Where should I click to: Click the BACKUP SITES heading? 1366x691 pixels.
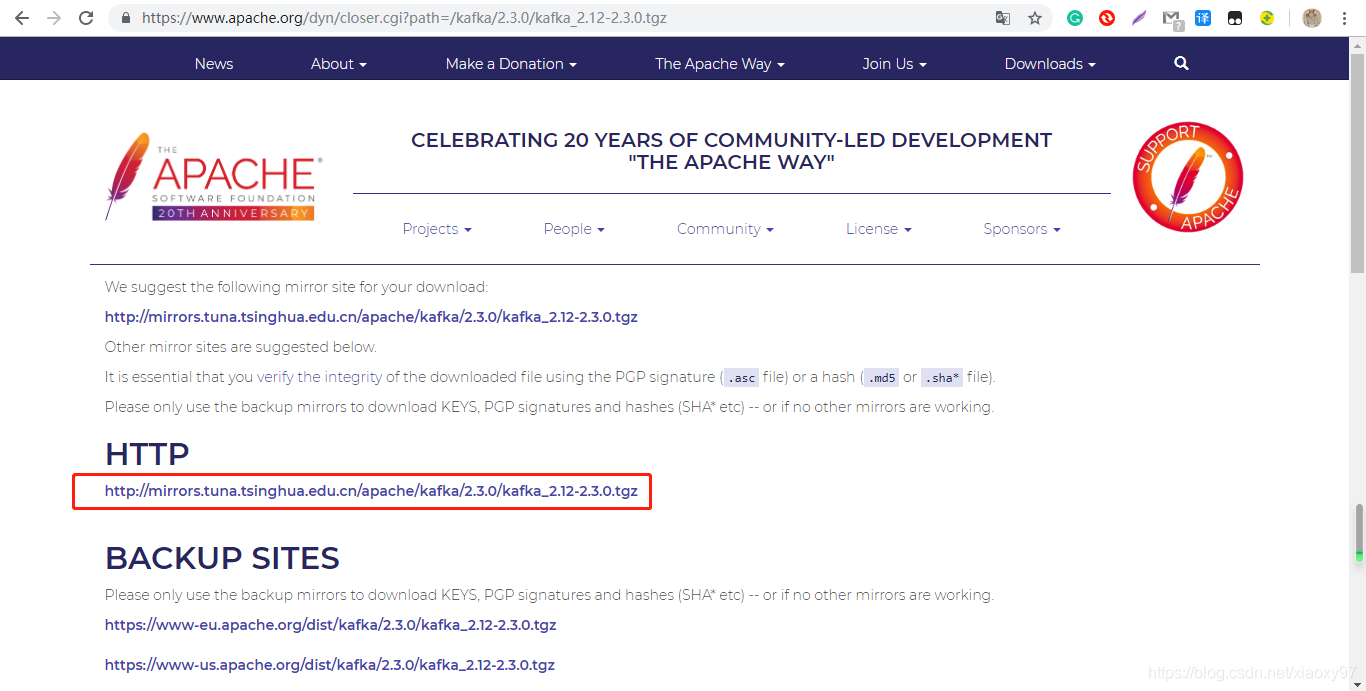click(222, 558)
